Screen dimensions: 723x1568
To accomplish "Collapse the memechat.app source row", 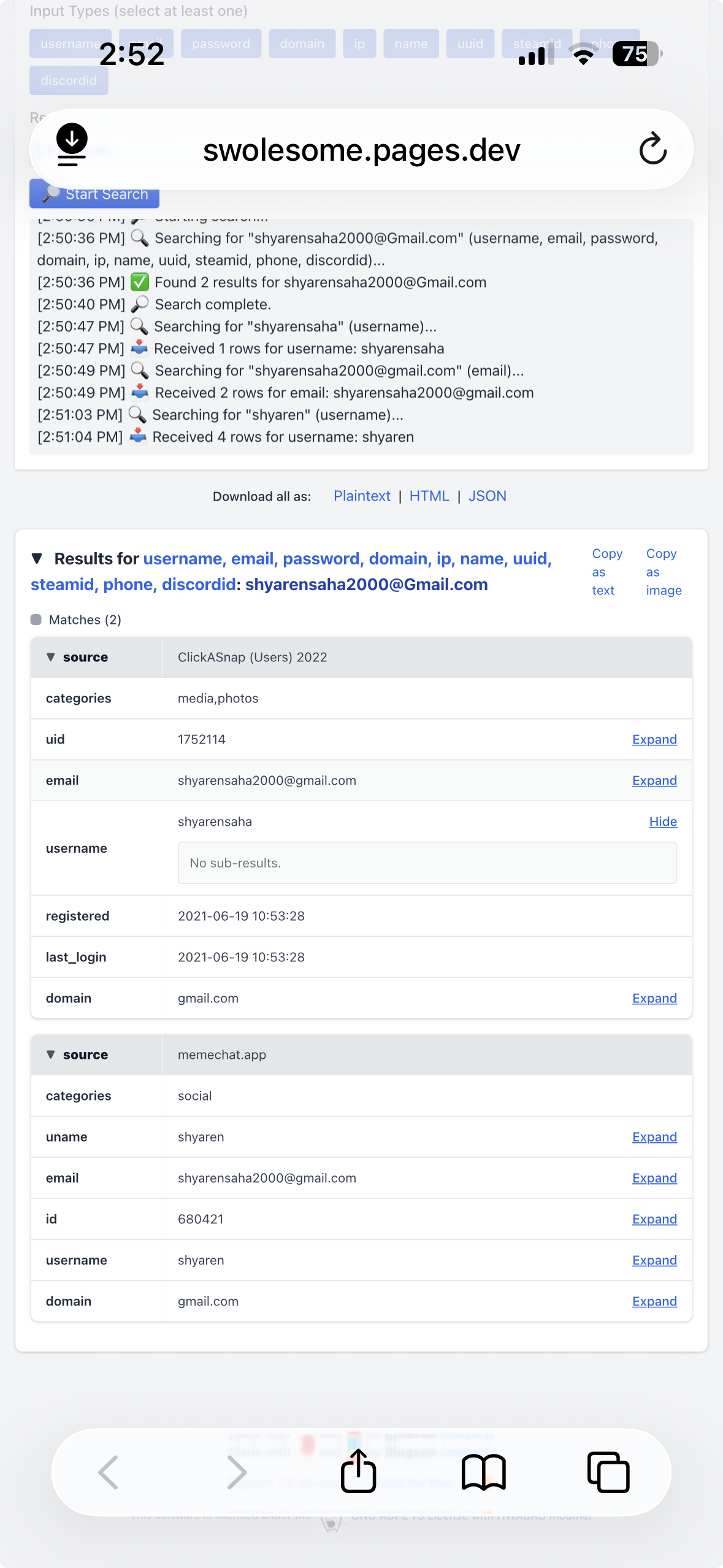I will tap(51, 1055).
